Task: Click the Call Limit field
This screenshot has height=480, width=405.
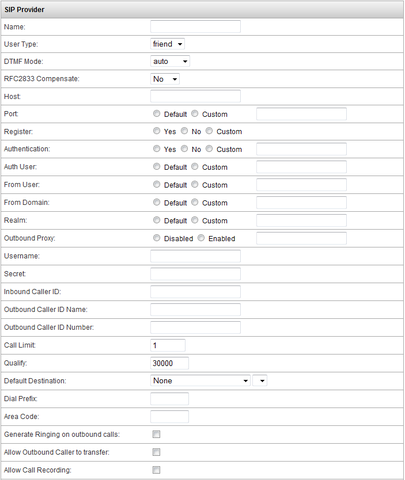Action: [168, 345]
